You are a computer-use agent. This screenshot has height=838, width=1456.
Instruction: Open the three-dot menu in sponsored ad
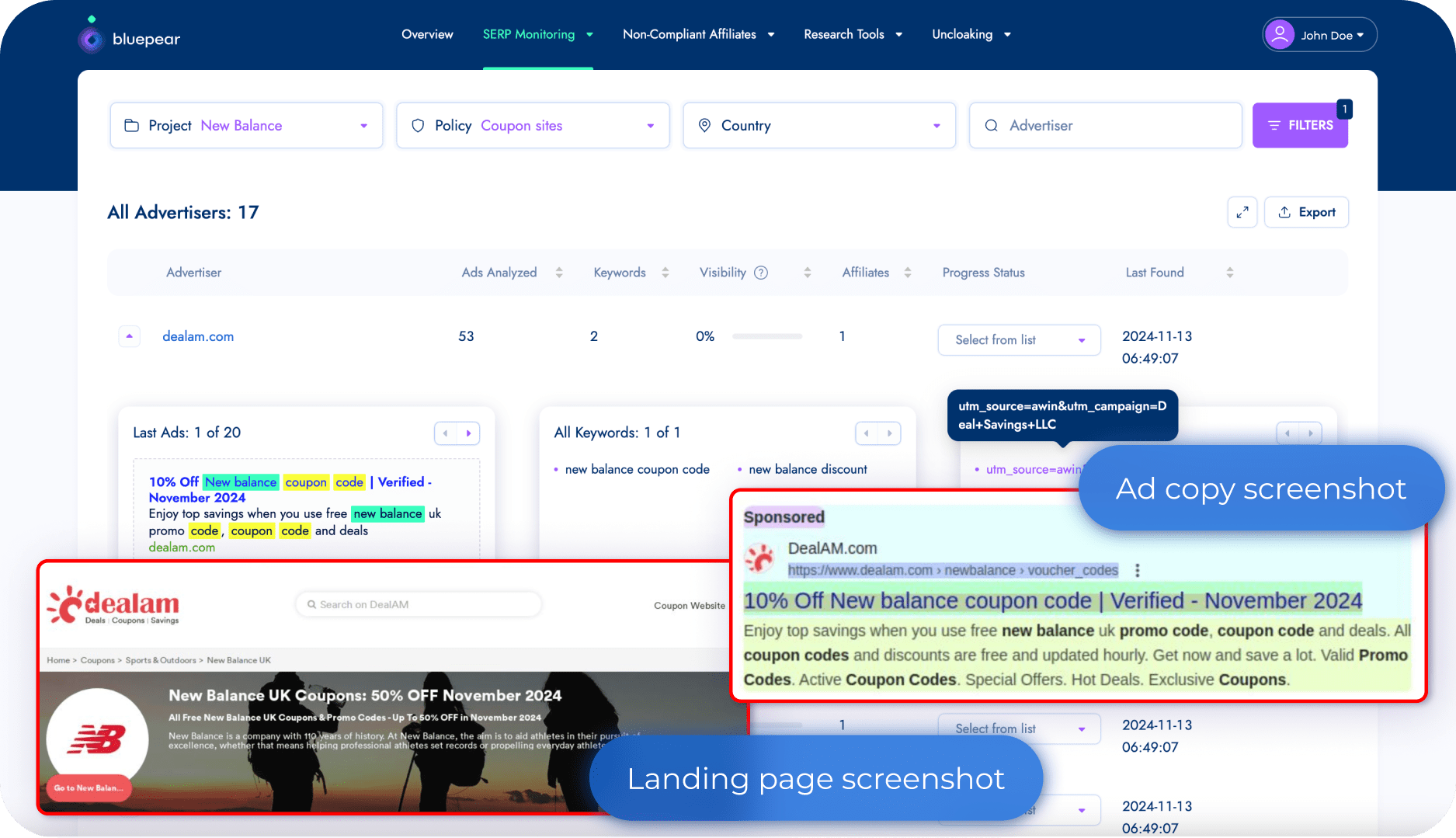point(1138,570)
